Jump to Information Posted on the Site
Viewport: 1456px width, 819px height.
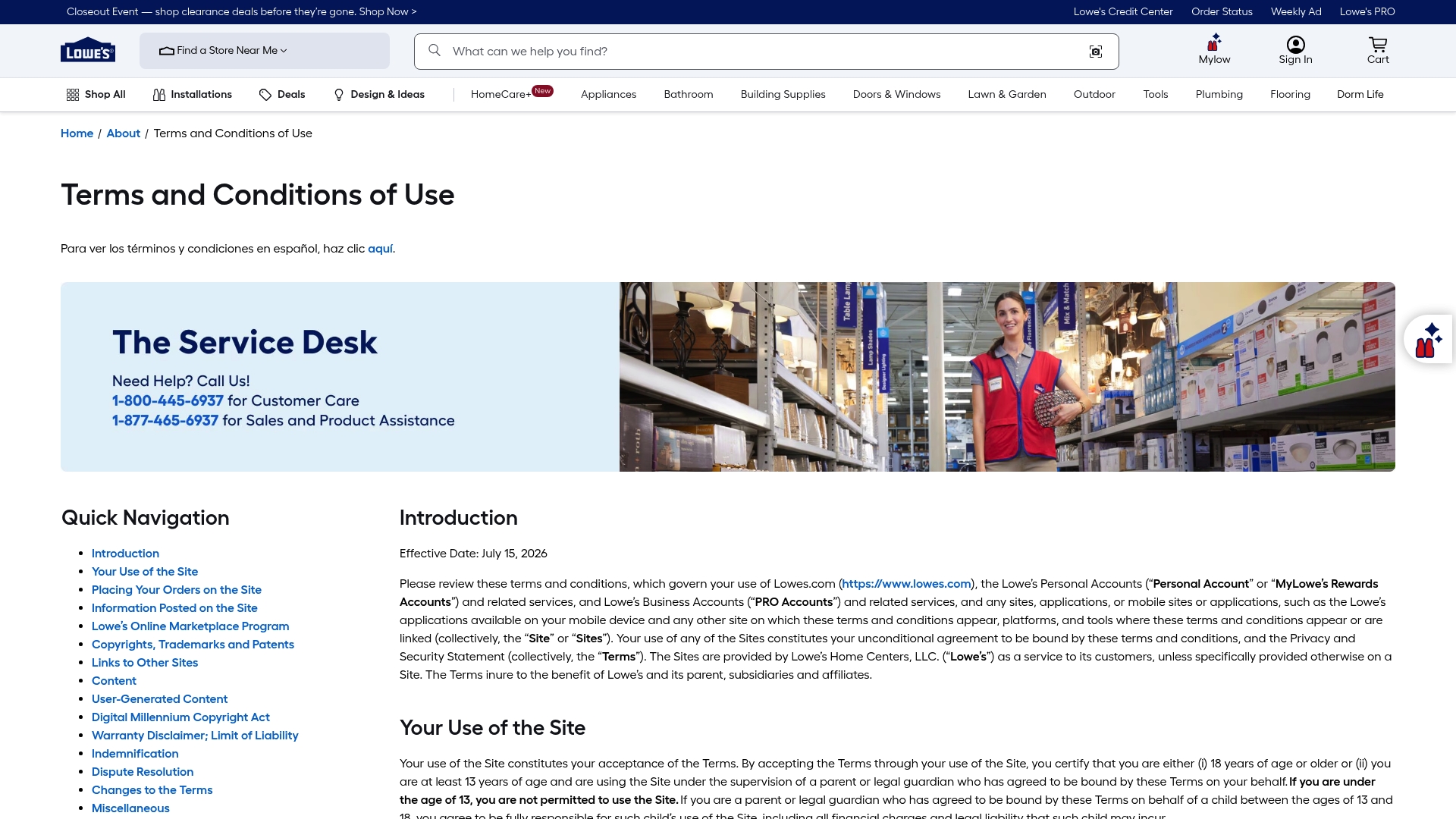[x=174, y=608]
